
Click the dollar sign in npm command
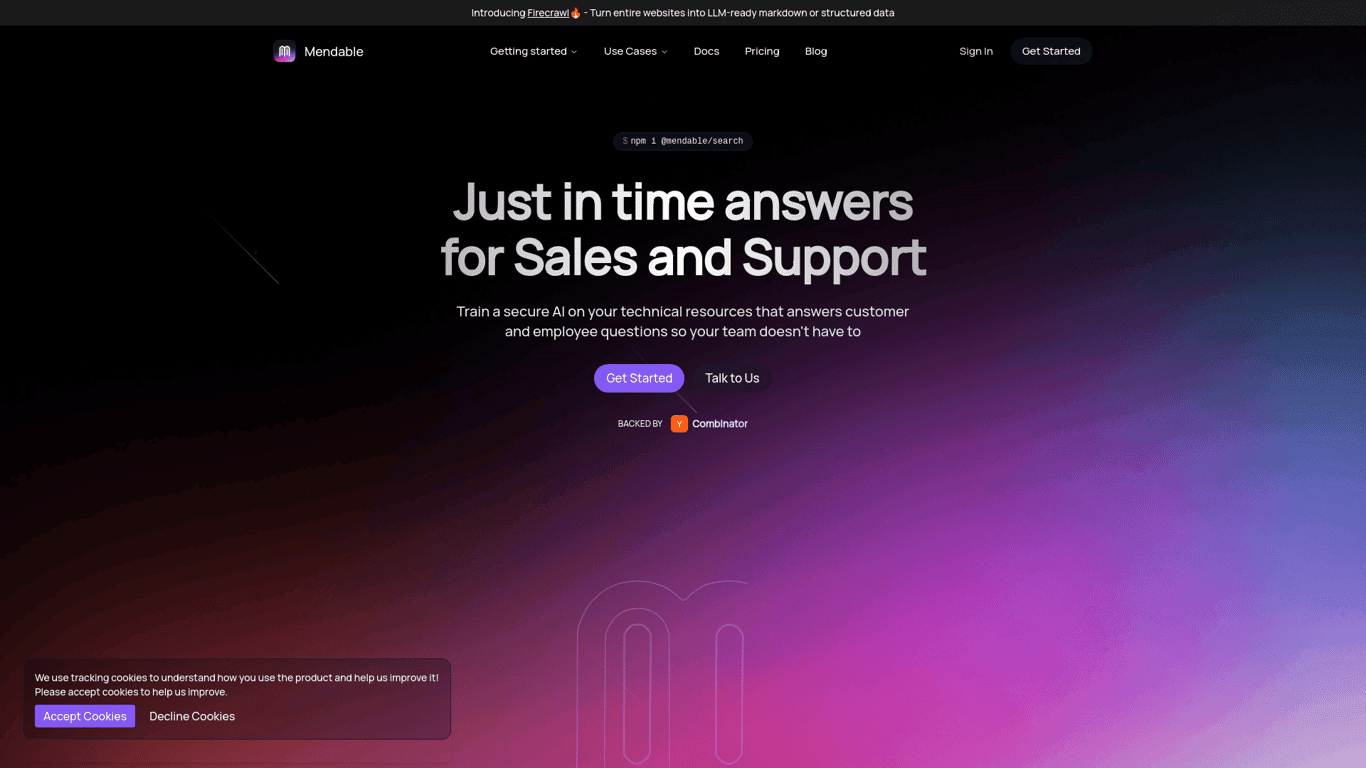point(625,141)
